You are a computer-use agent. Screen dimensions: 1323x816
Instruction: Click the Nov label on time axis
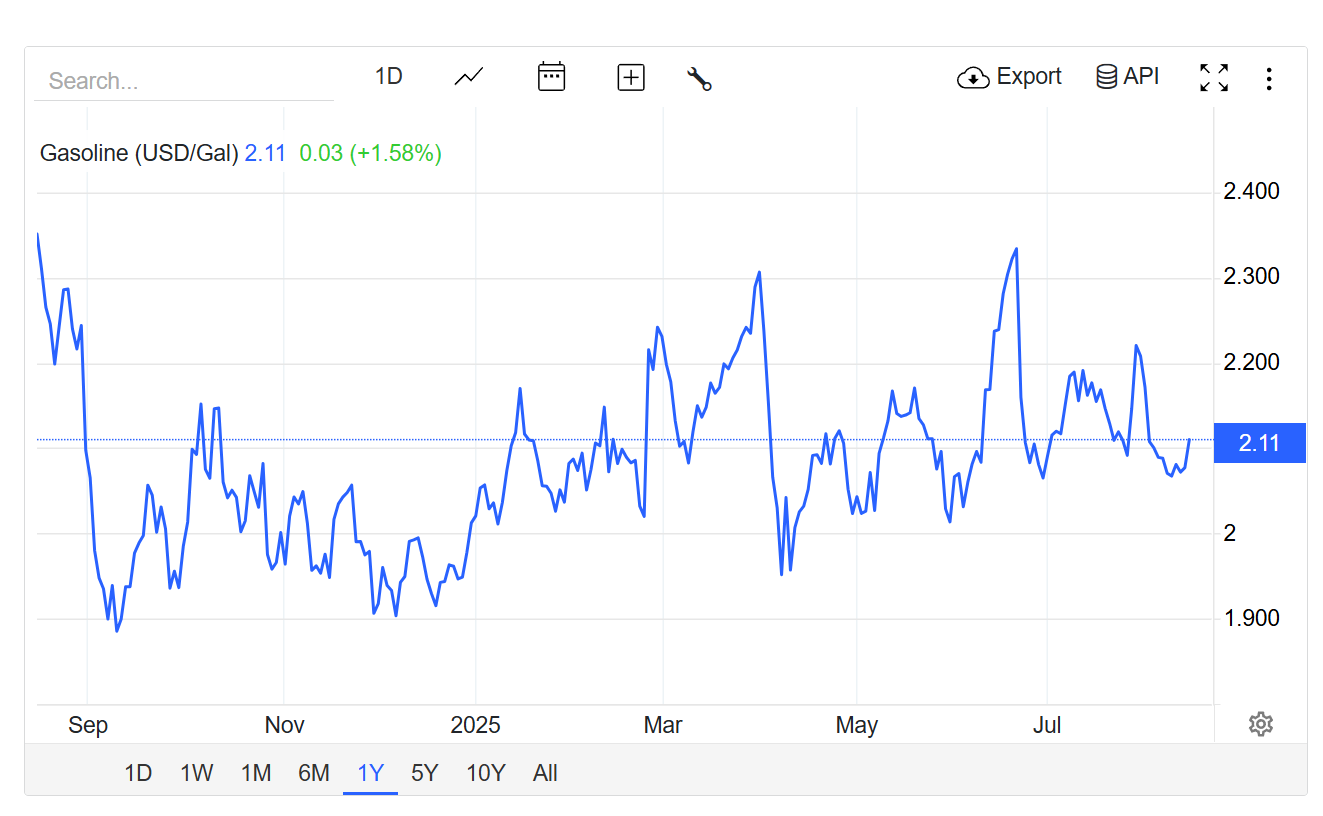(284, 726)
